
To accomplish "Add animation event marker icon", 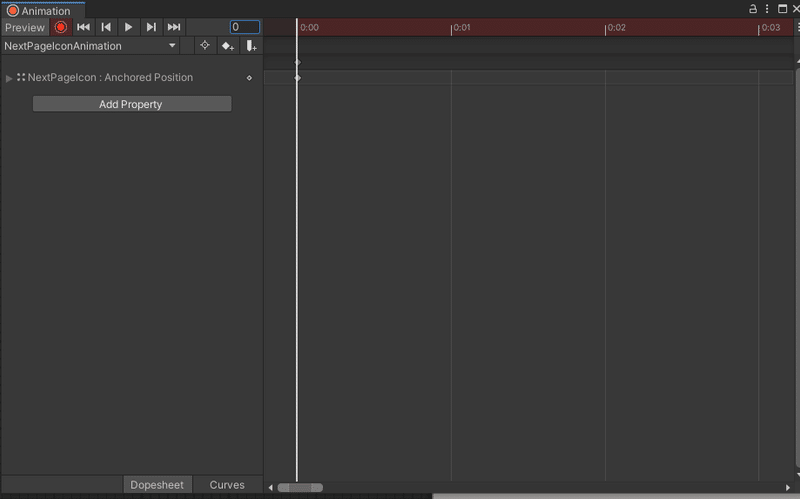I will point(251,46).
